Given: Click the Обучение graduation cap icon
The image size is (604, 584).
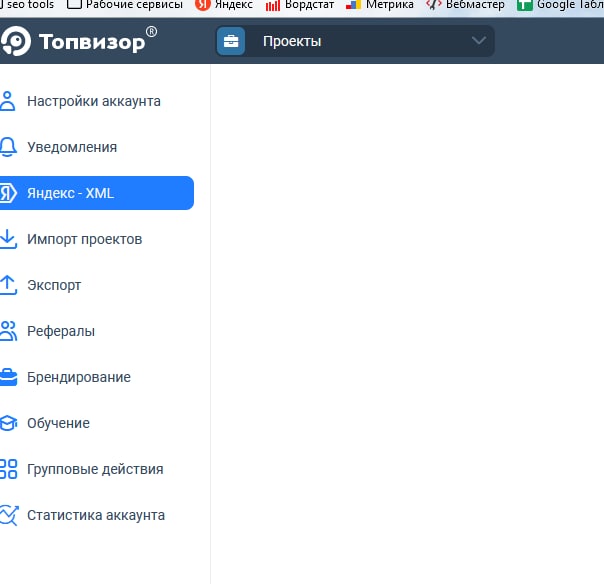Looking at the screenshot, I should pyautogui.click(x=8, y=423).
